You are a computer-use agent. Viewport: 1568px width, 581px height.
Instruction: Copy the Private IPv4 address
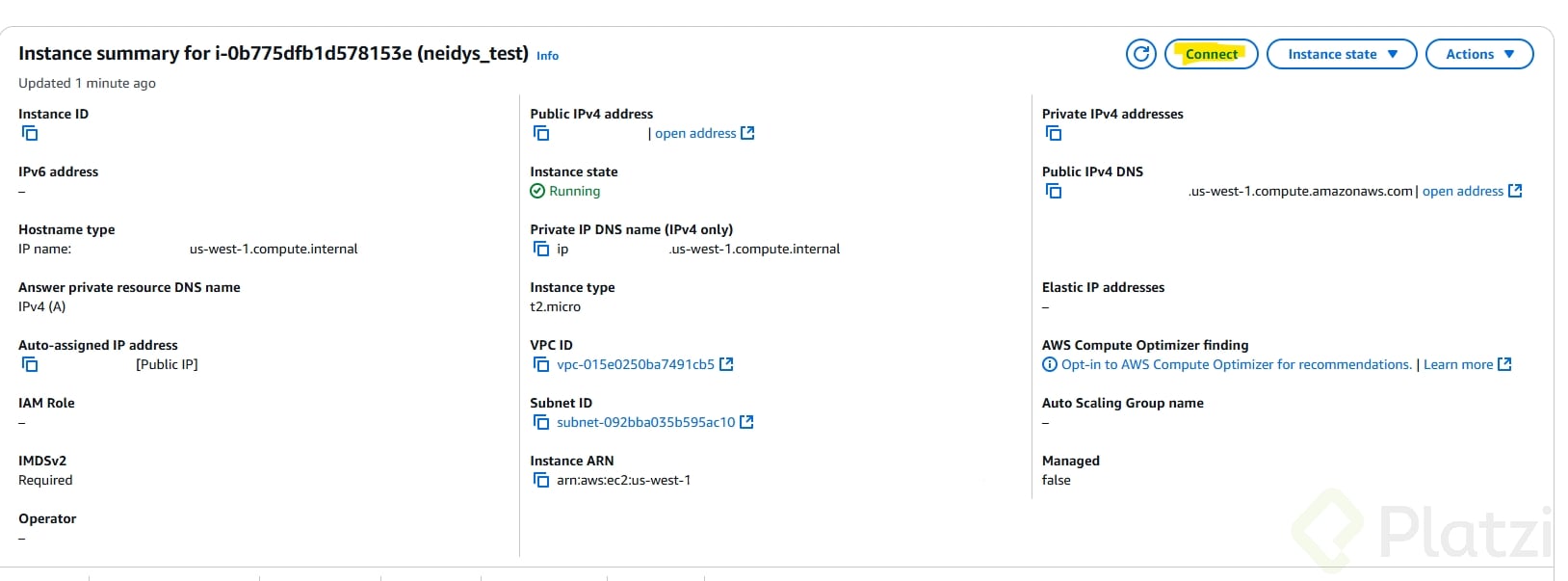pos(1054,133)
